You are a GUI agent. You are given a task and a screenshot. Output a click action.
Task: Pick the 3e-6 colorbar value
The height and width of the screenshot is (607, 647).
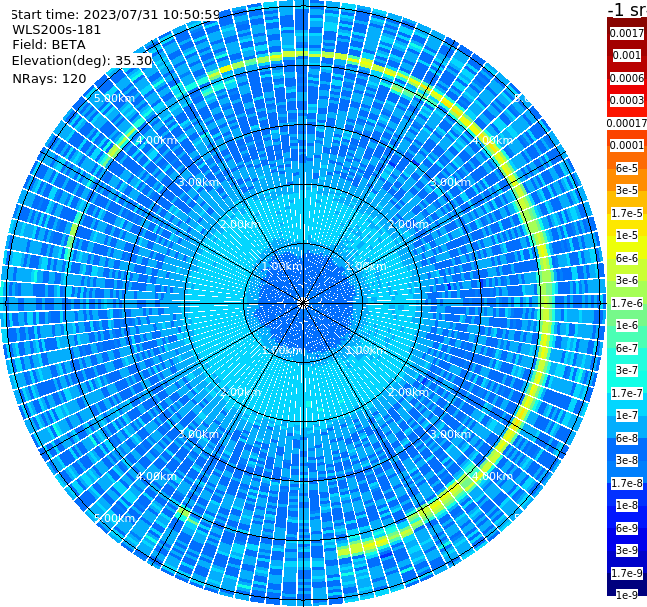click(627, 280)
